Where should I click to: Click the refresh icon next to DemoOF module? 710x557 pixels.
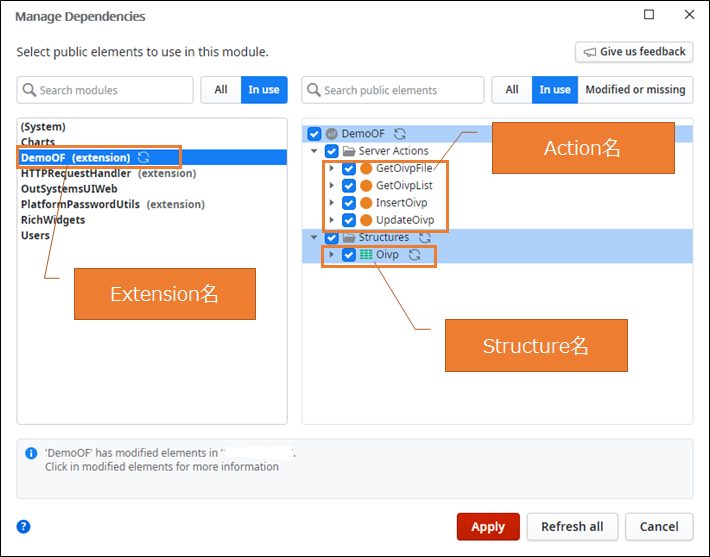144,158
